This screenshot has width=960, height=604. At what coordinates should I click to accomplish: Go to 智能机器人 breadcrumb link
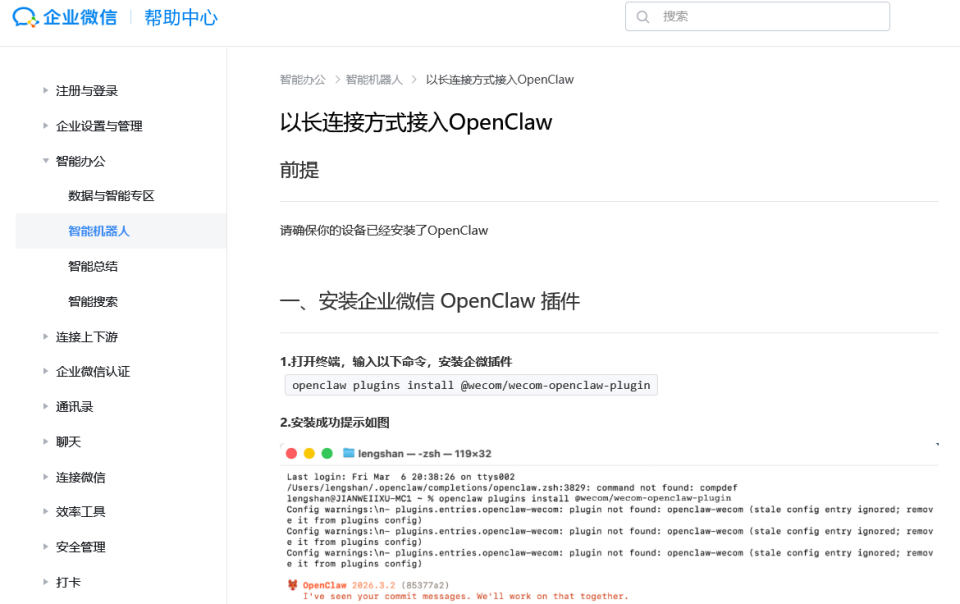(x=374, y=80)
